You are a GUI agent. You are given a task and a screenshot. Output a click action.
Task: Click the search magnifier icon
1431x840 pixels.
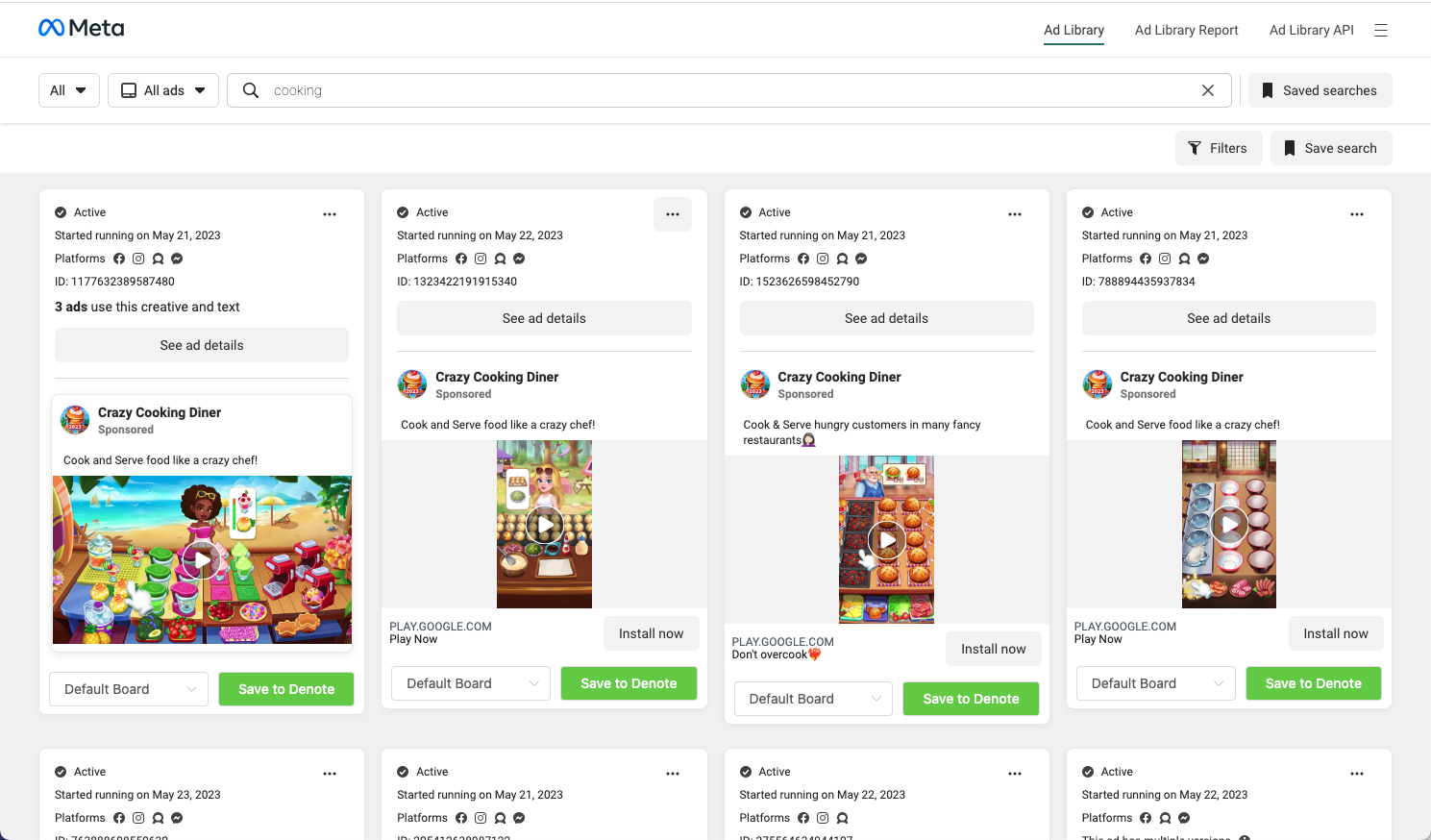[250, 89]
